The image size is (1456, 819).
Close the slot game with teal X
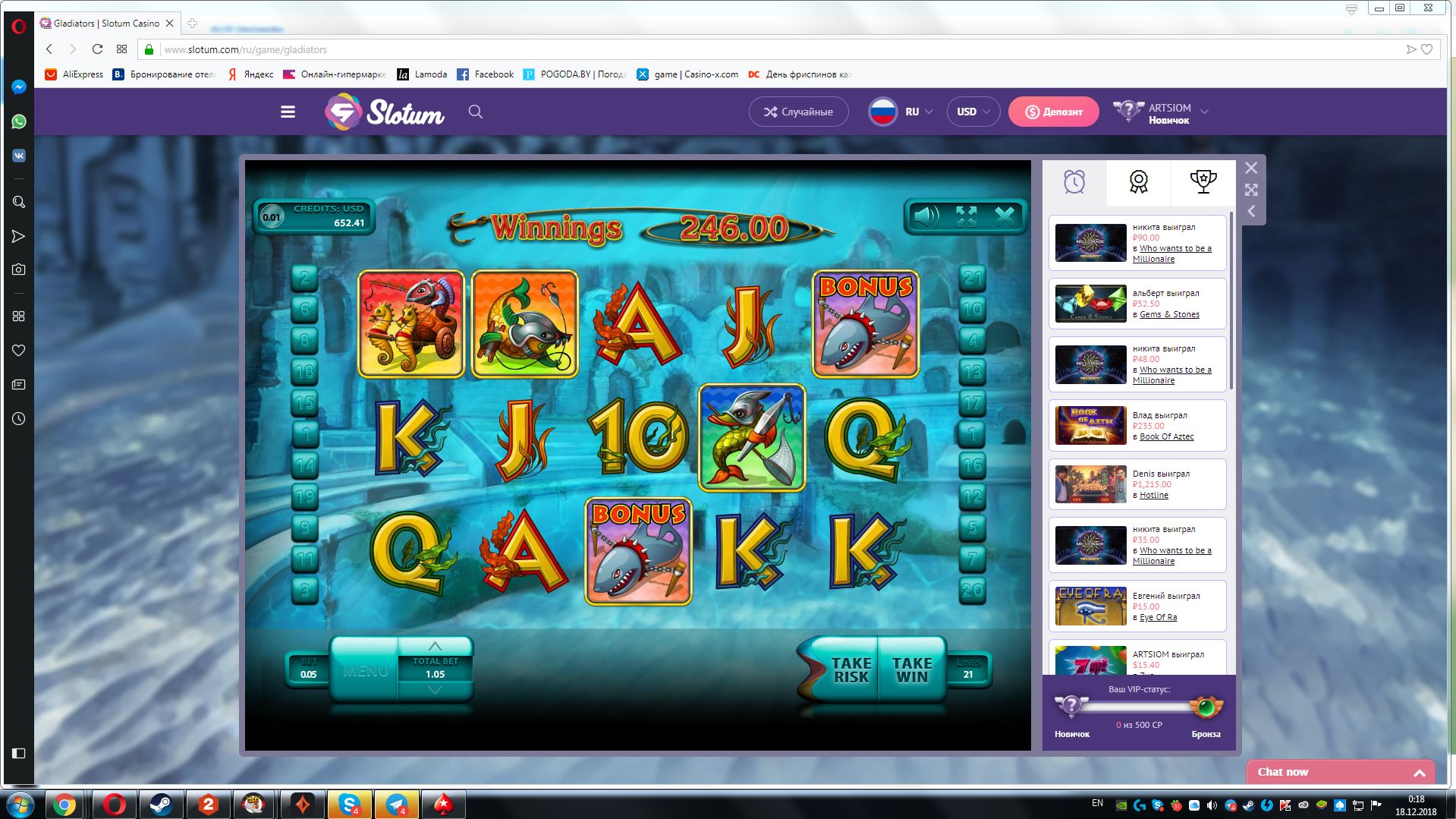point(1005,216)
